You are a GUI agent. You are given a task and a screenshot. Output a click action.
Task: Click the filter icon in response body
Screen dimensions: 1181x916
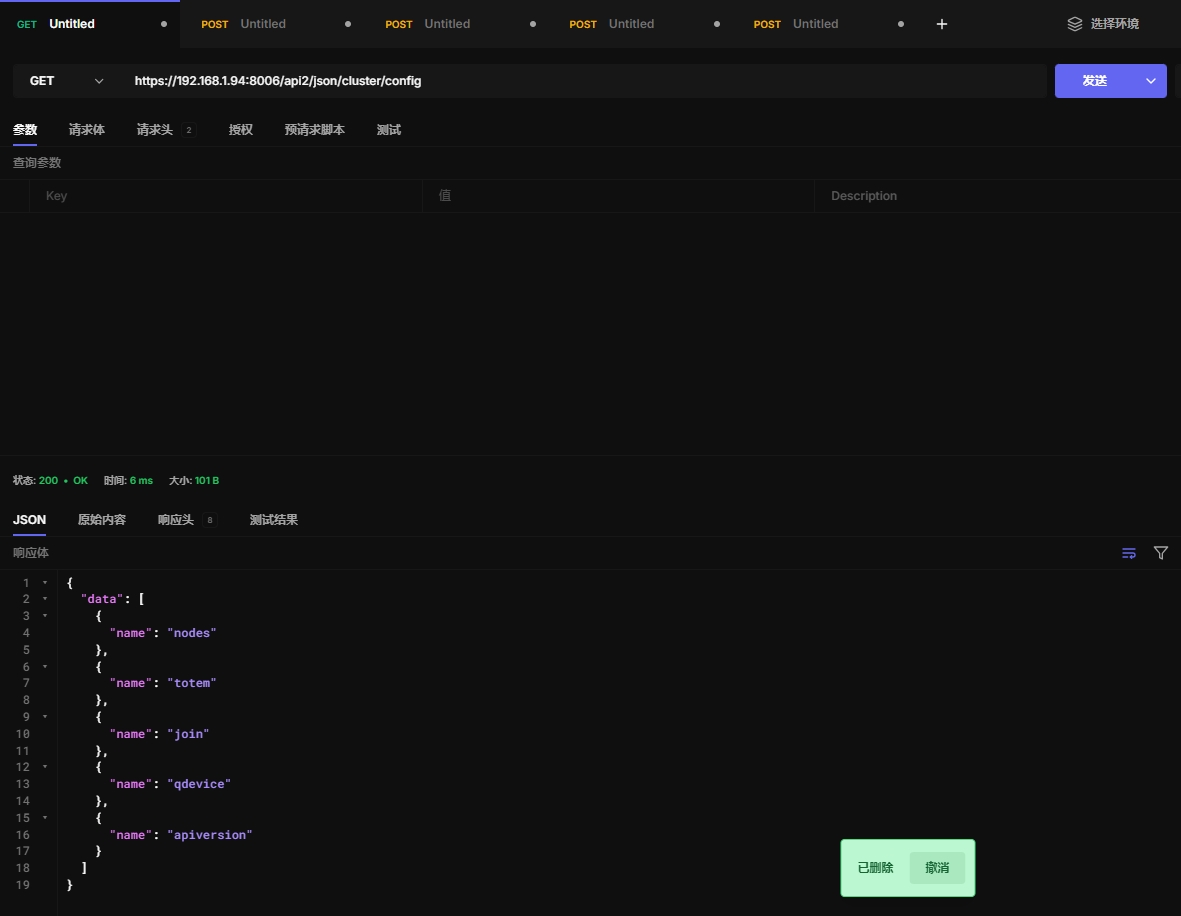click(x=1160, y=553)
